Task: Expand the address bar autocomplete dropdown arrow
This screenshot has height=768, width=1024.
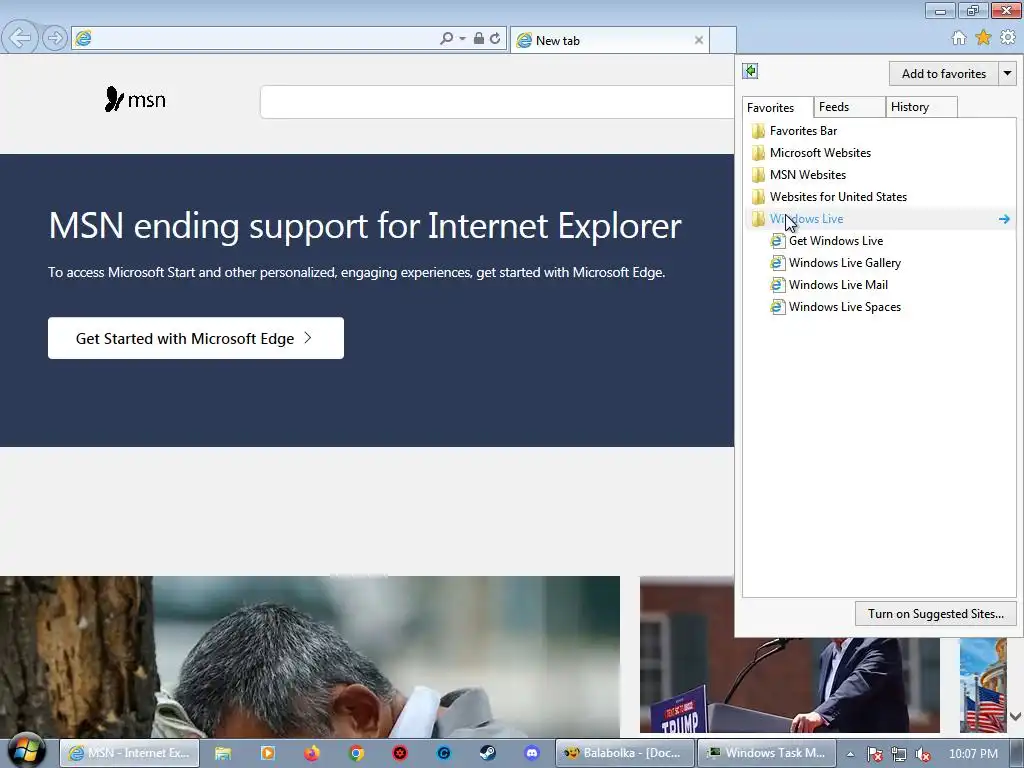Action: [462, 39]
